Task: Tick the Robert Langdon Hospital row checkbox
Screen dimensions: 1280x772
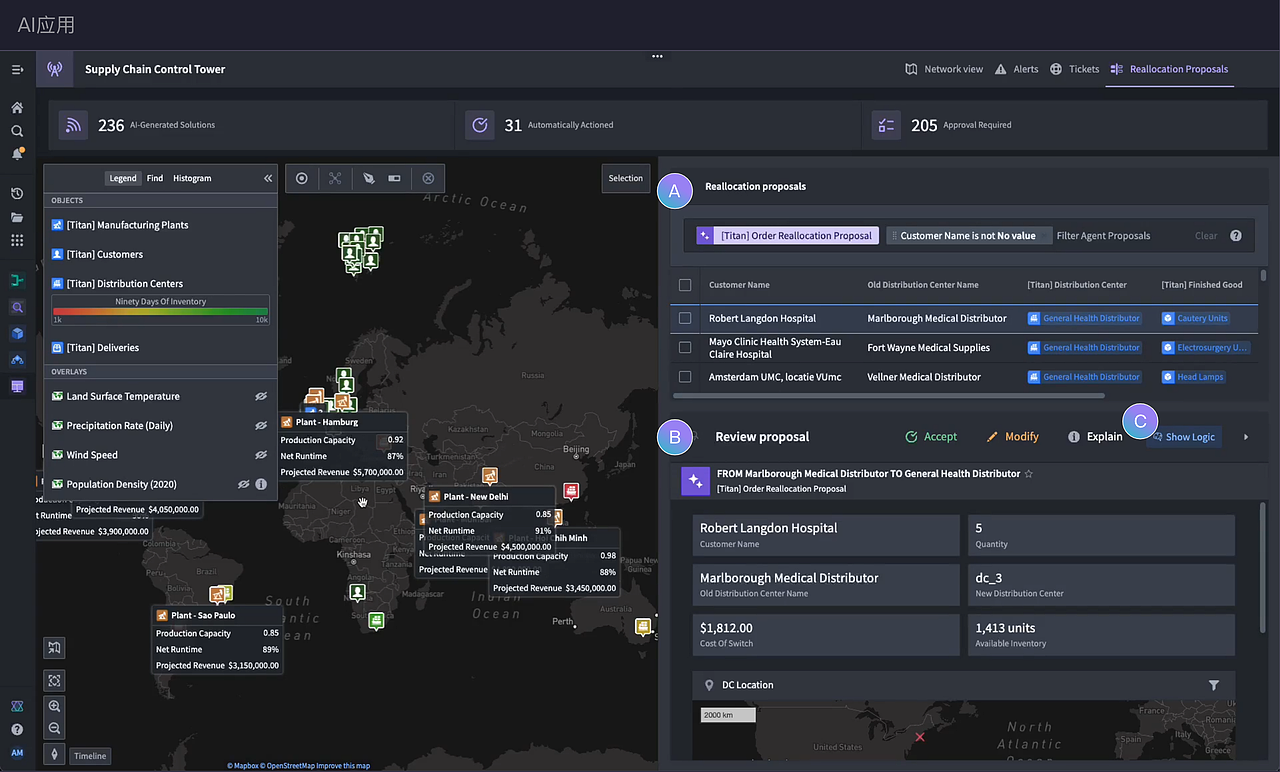Action: [685, 318]
